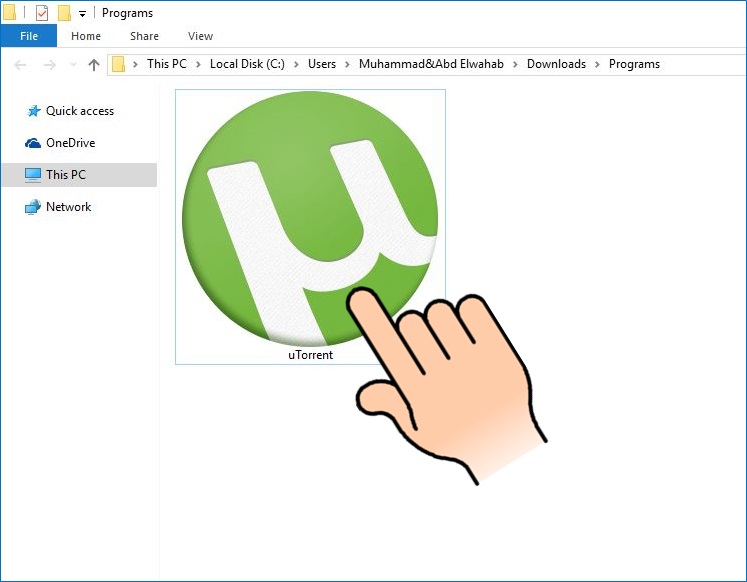Click the Network icon in sidebar
Screen dimensions: 747x582
(x=33, y=207)
